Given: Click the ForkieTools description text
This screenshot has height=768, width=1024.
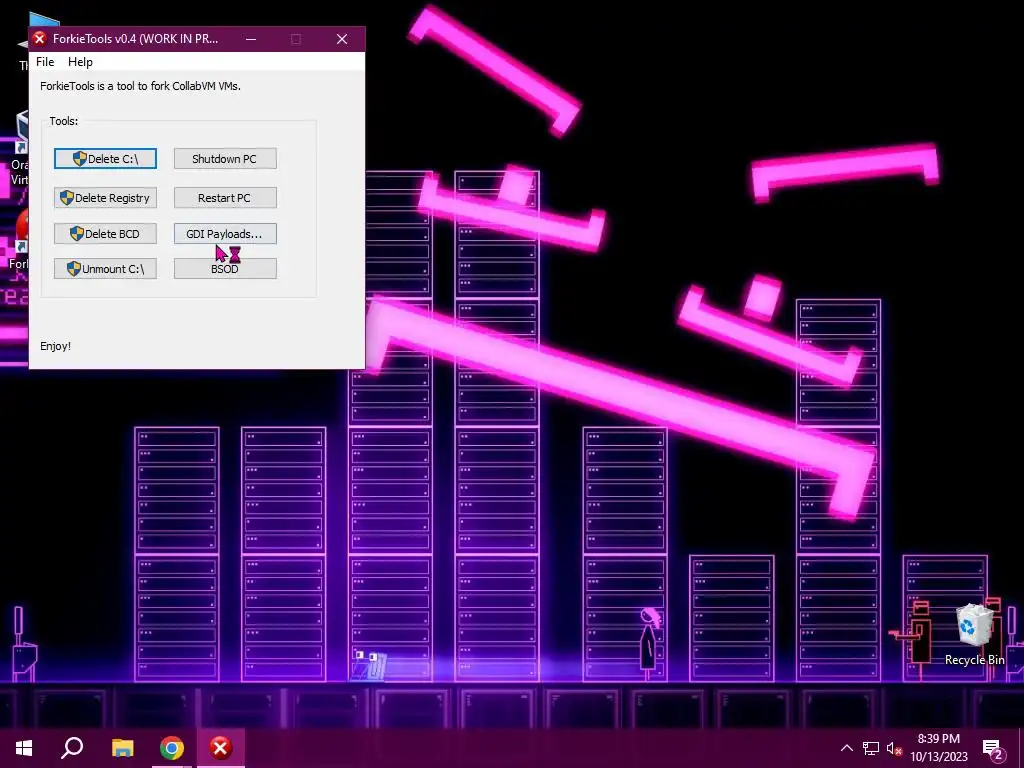Looking at the screenshot, I should pyautogui.click(x=140, y=86).
